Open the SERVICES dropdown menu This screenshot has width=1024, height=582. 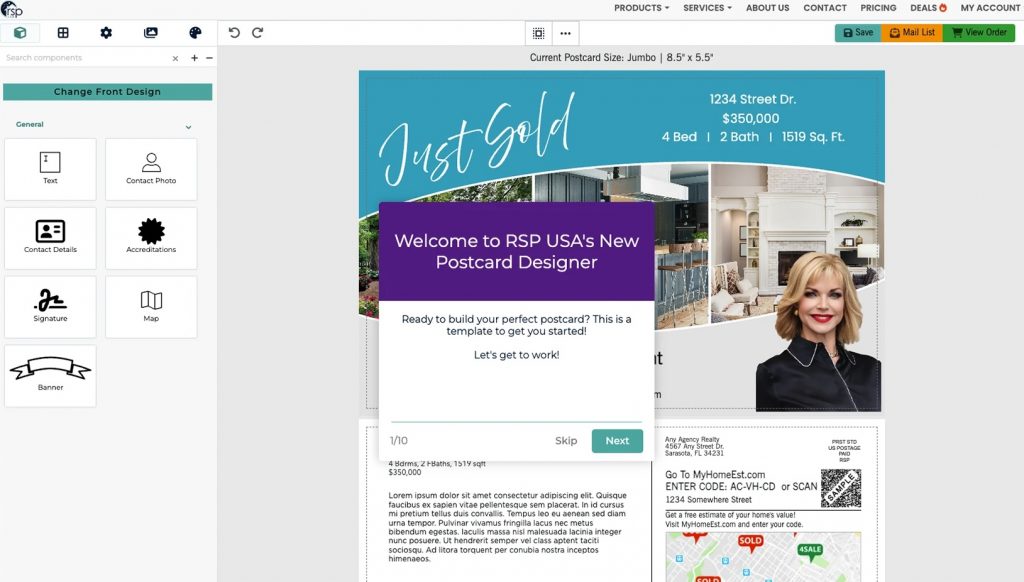(707, 8)
